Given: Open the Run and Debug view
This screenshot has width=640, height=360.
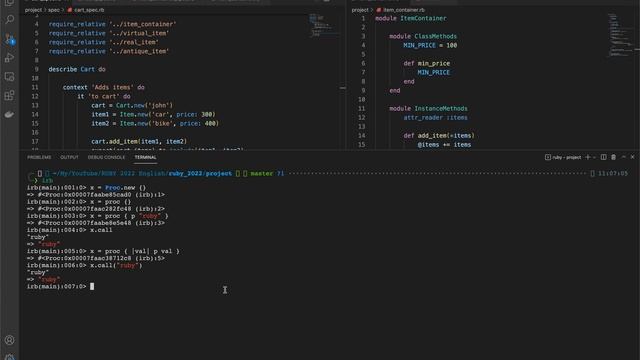Looking at the screenshot, I should tap(9, 58).
